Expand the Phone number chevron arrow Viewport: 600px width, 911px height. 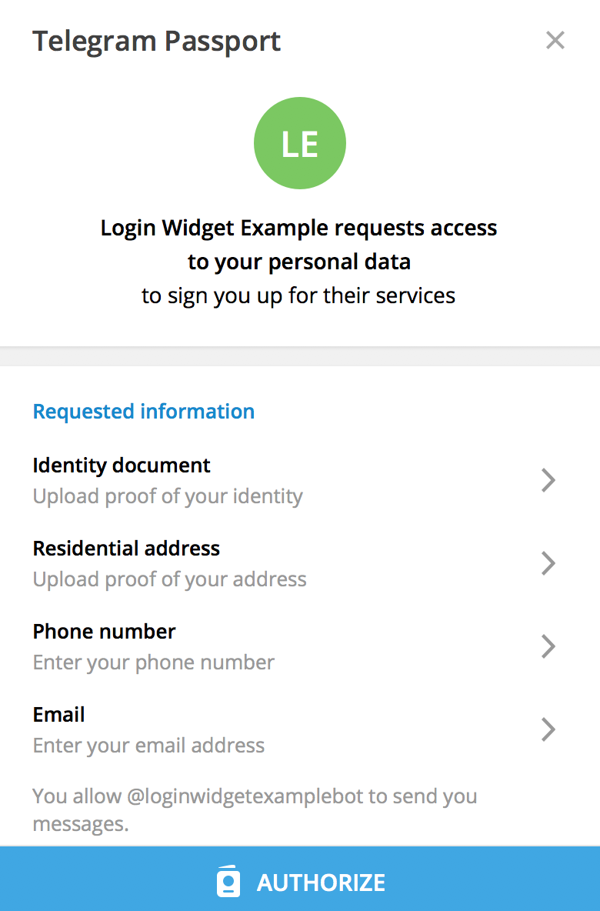pos(548,647)
